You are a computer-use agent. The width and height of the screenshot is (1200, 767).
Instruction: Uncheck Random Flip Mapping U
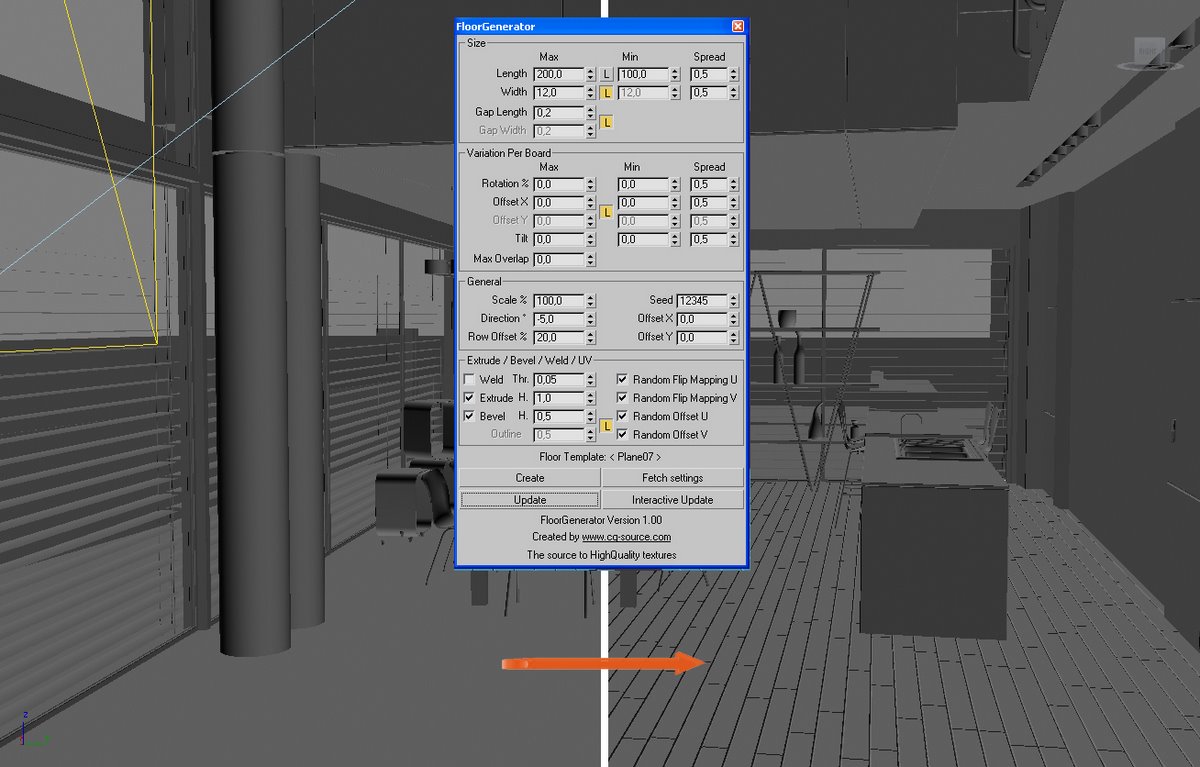pos(622,380)
